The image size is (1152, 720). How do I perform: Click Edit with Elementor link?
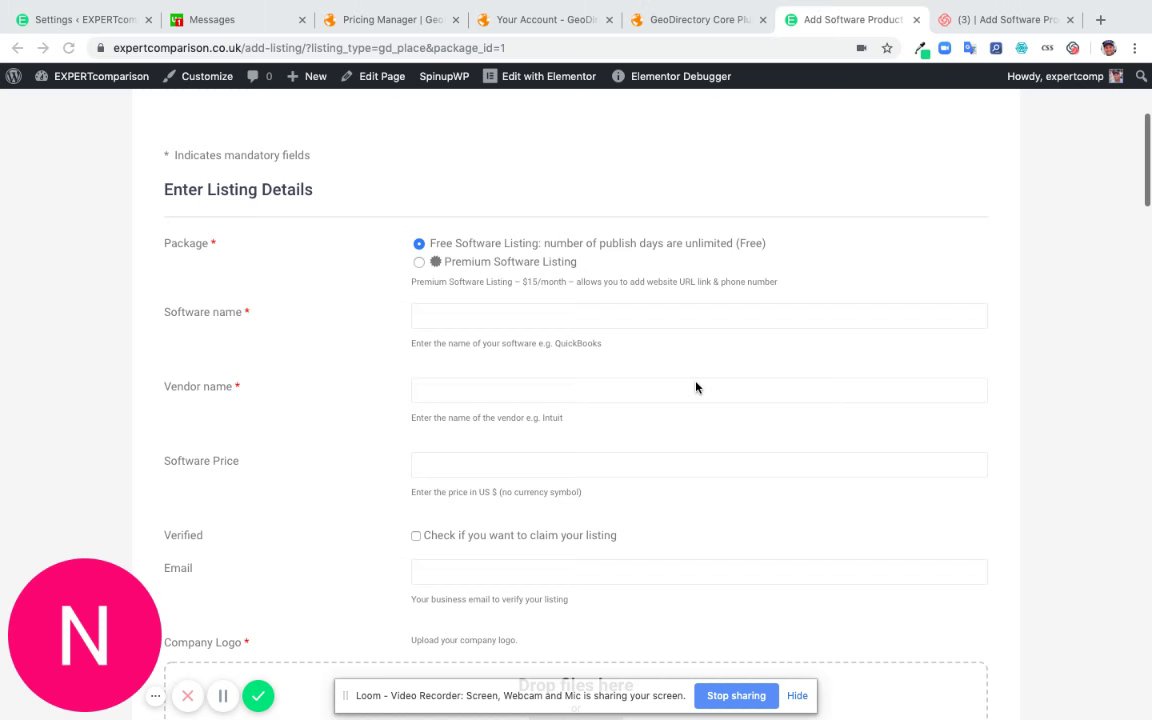pos(539,76)
